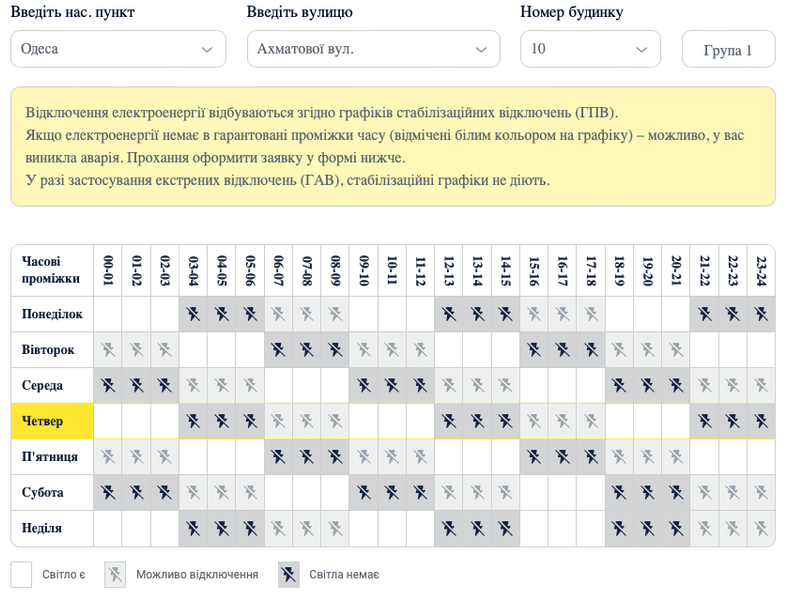Viewport: 789px width, 600px height.
Task: Click 'Світла немає' legend icon
Action: point(289,574)
